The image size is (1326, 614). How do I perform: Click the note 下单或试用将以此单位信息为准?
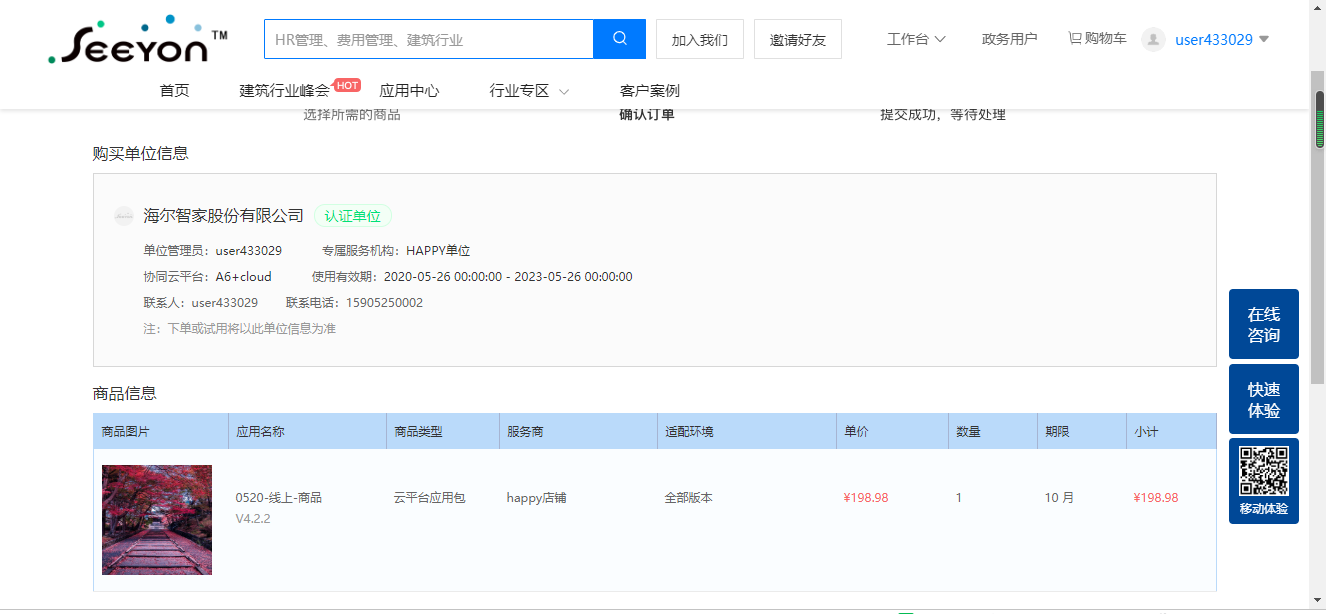click(240, 329)
